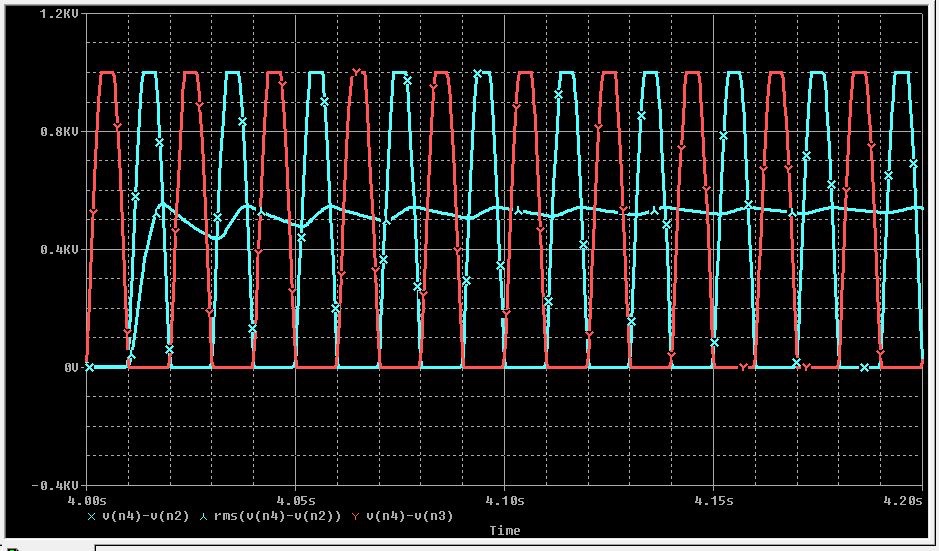Click the 4.20s x-axis tick label
Screen dimensions: 939x551
[x=904, y=499]
